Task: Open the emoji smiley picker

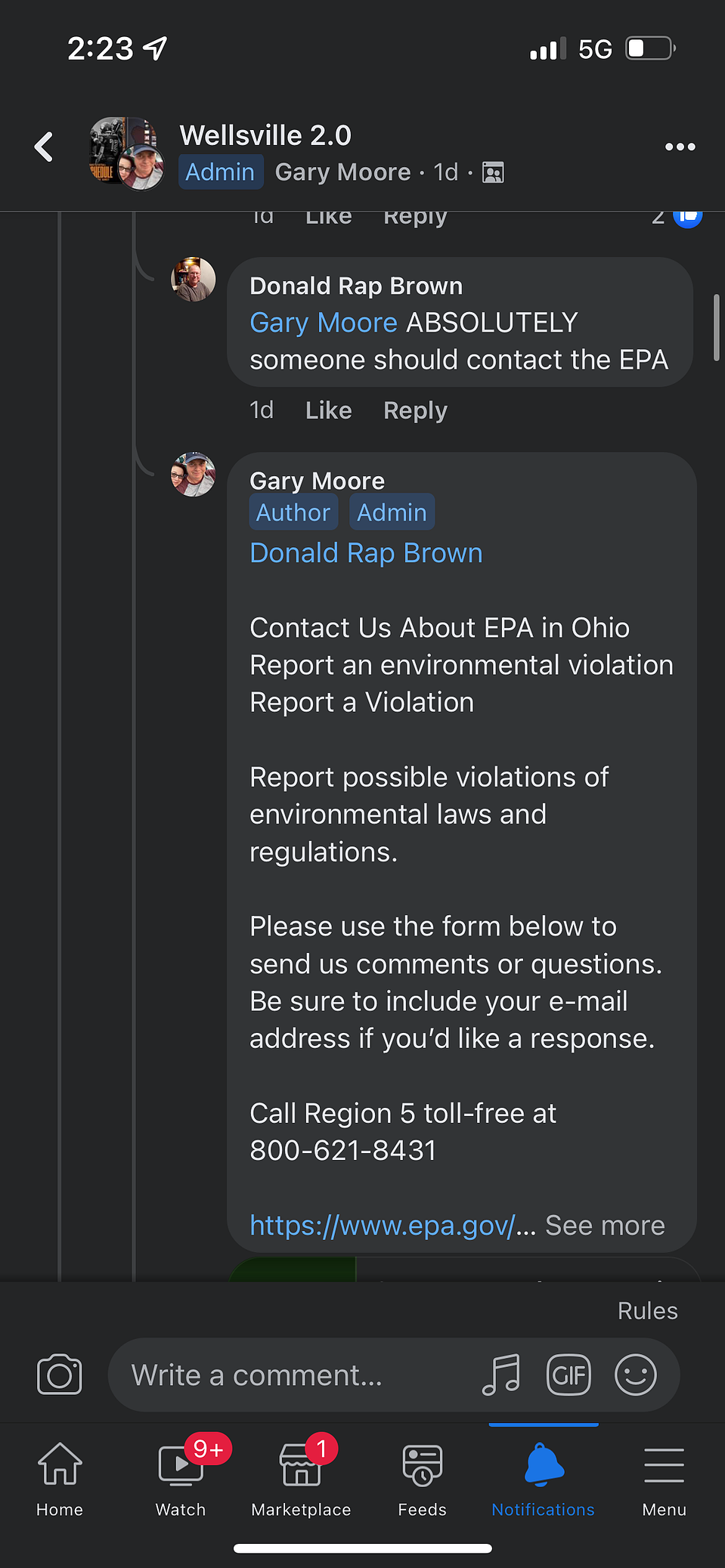Action: (x=636, y=1375)
